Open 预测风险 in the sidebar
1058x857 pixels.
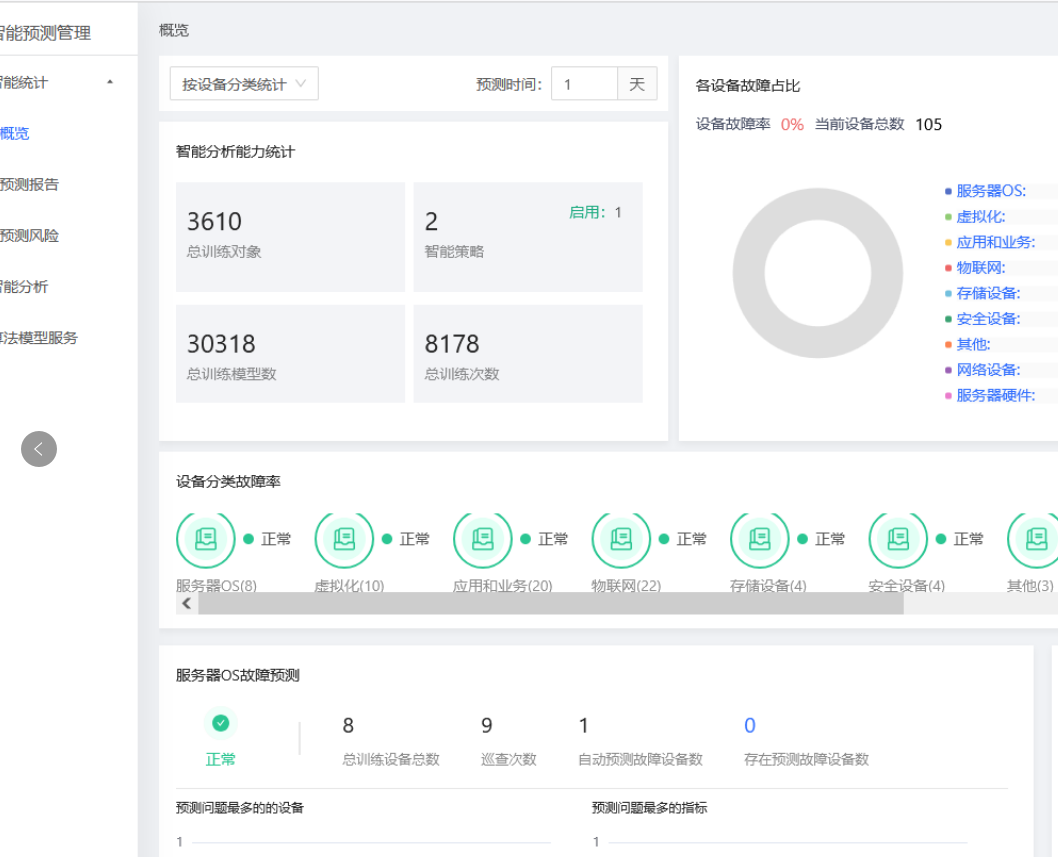[29, 236]
